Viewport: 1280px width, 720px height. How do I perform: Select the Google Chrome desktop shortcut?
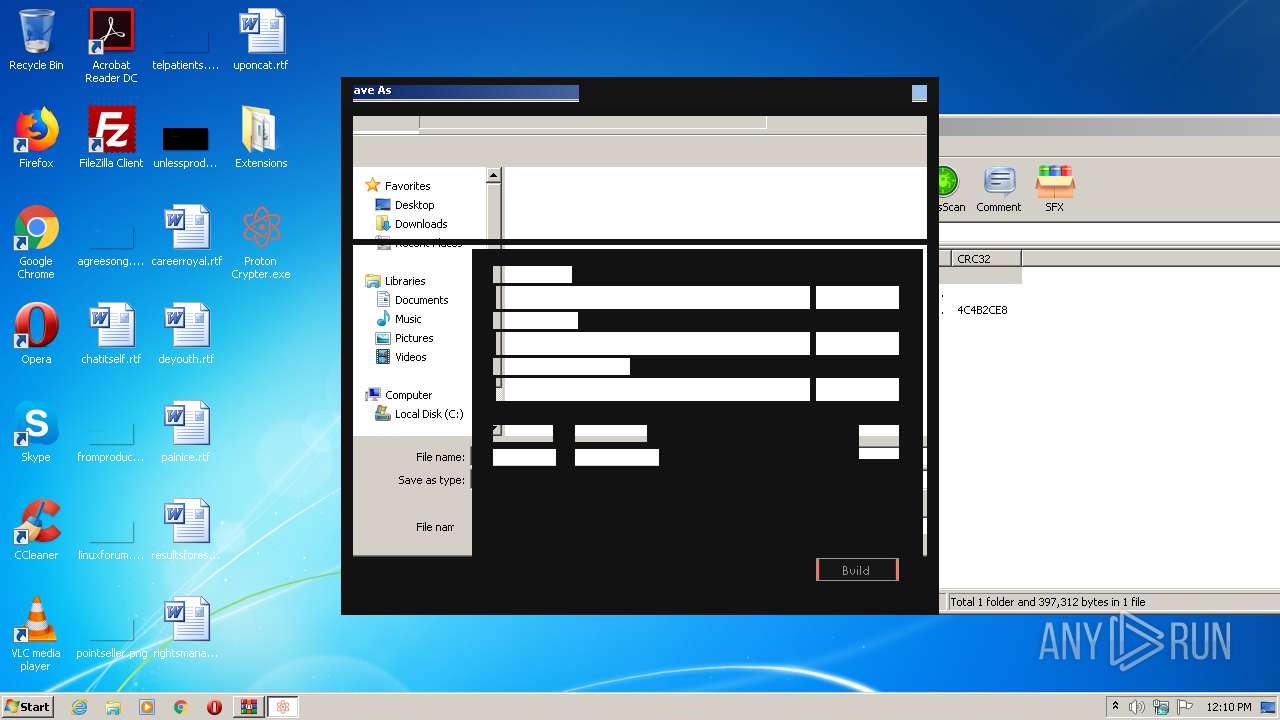click(36, 242)
